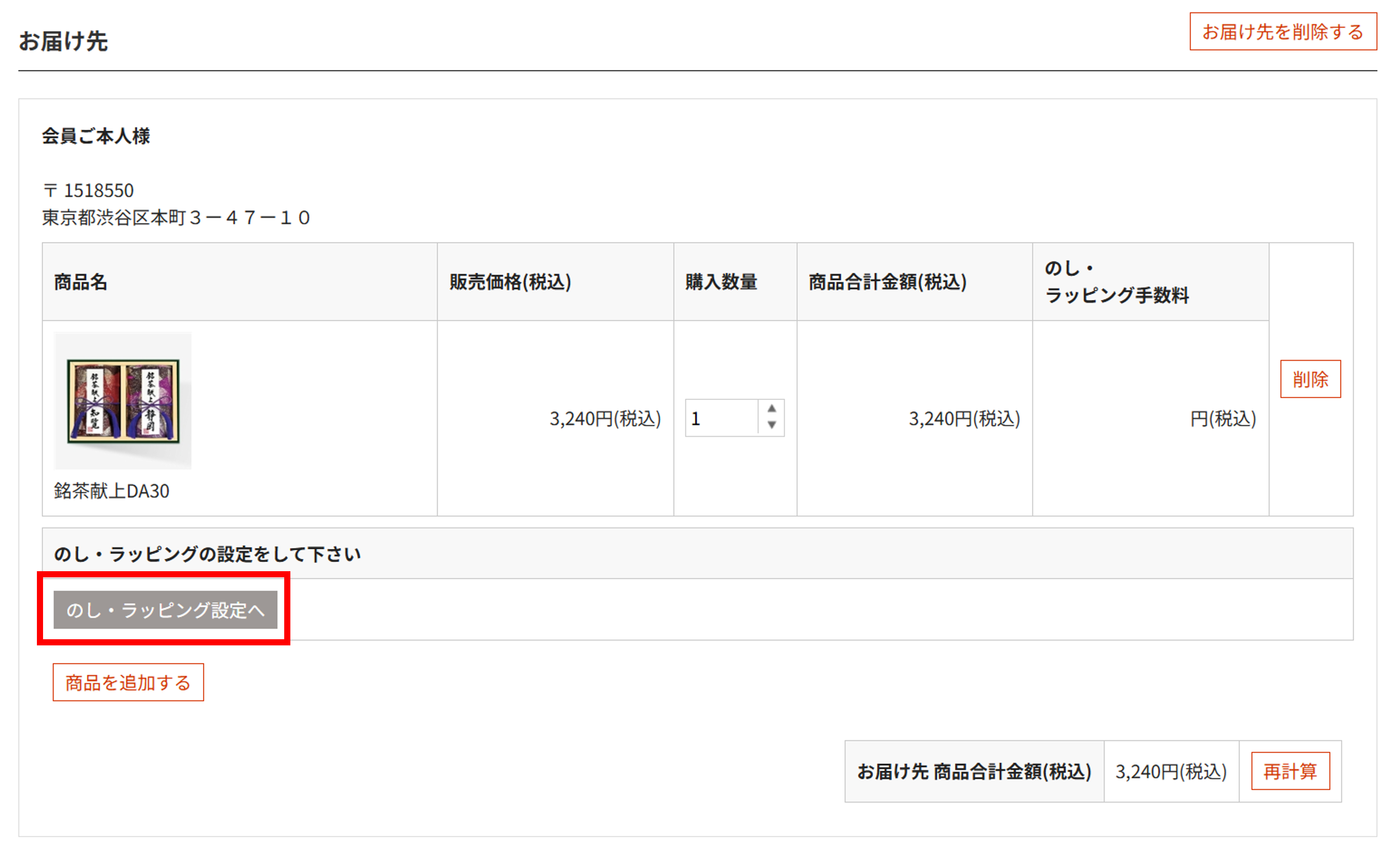Click the 東京都渋谷区本町 address line
This screenshot has height=857, width=1400.
(176, 217)
